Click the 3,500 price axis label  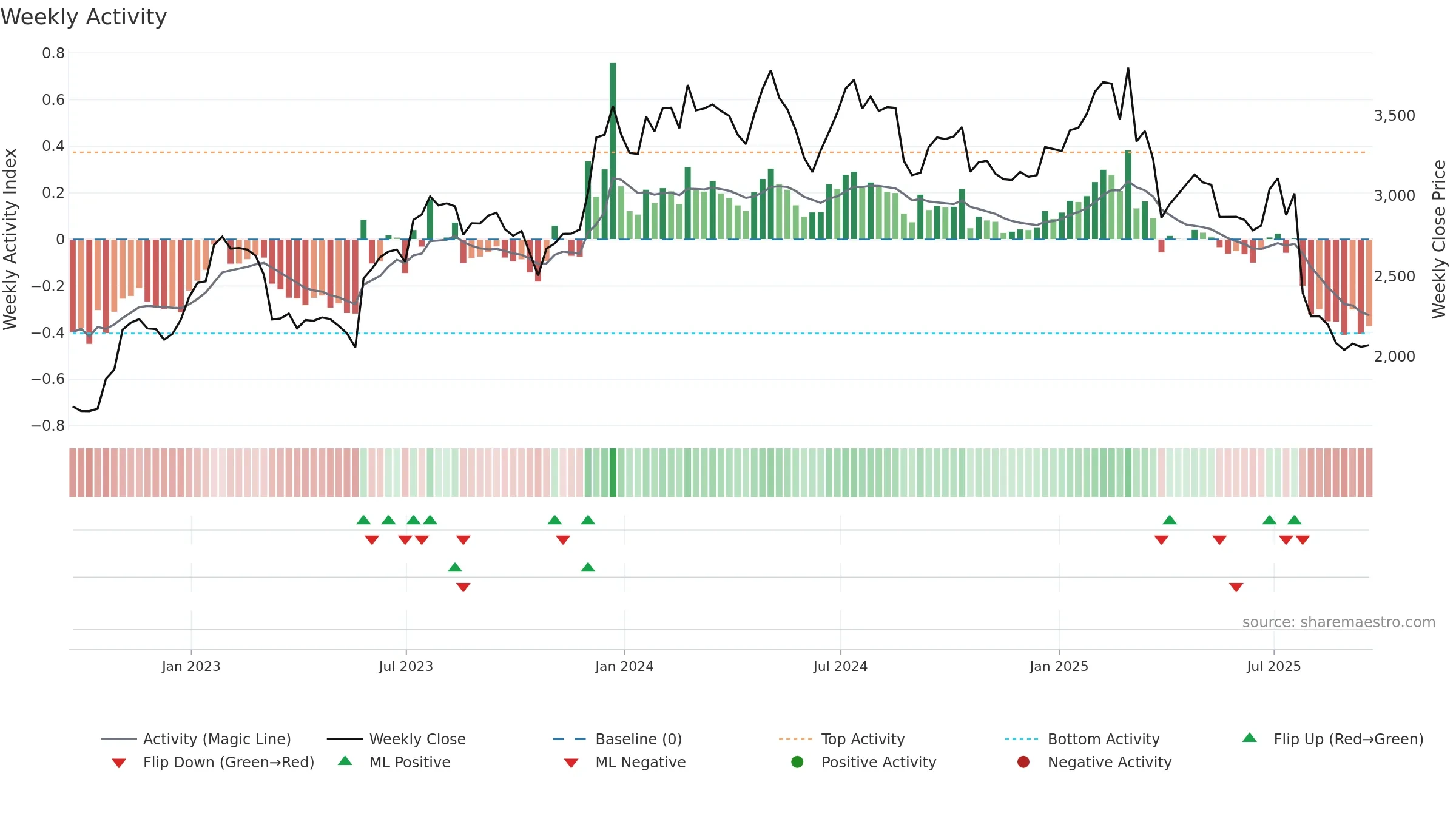coord(1394,115)
